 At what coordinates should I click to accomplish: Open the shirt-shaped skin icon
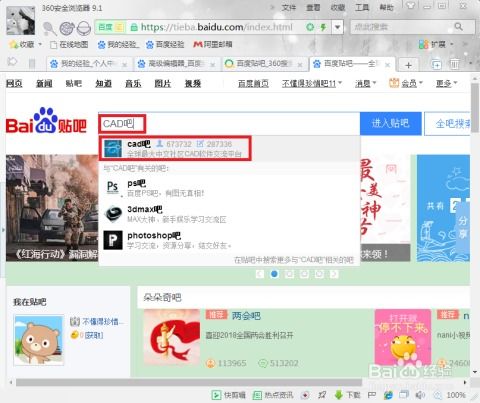click(x=410, y=5)
